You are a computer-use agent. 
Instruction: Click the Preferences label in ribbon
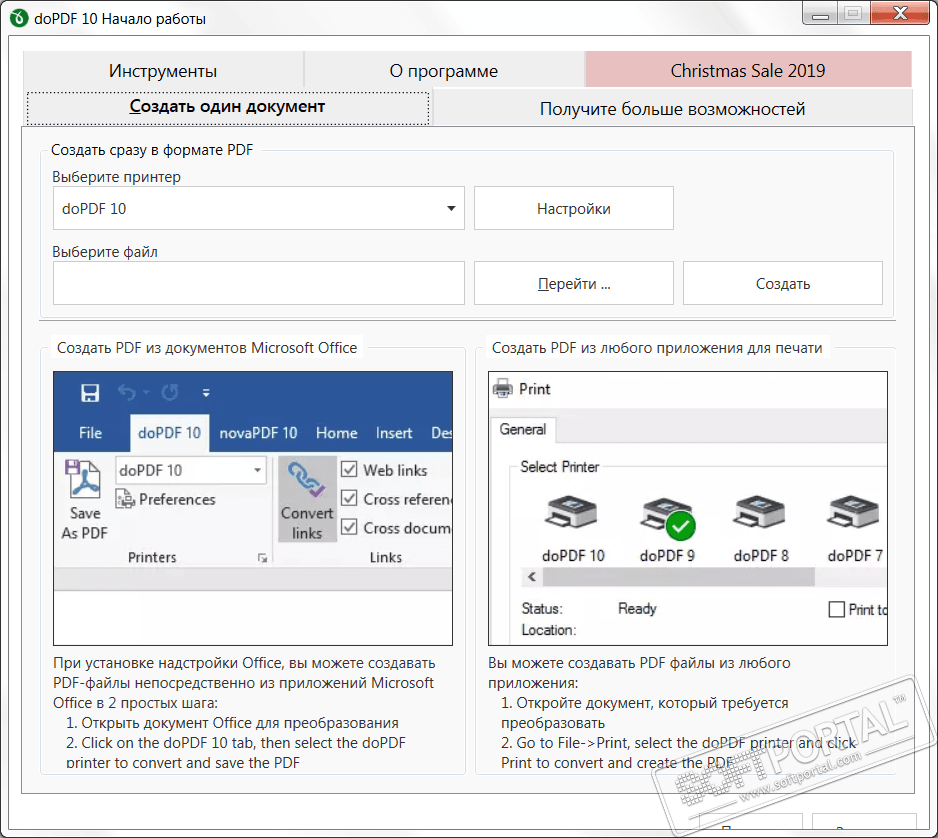coord(177,499)
